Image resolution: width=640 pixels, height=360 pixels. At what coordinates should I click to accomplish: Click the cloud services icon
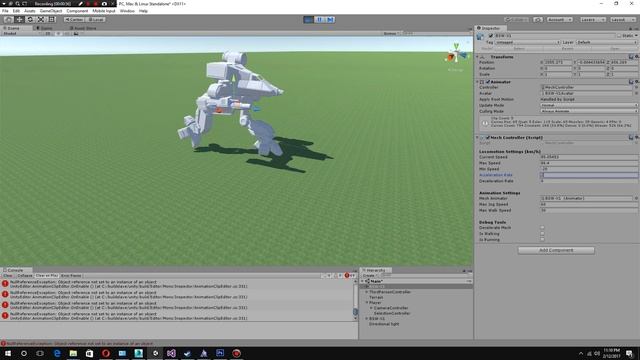(538, 20)
